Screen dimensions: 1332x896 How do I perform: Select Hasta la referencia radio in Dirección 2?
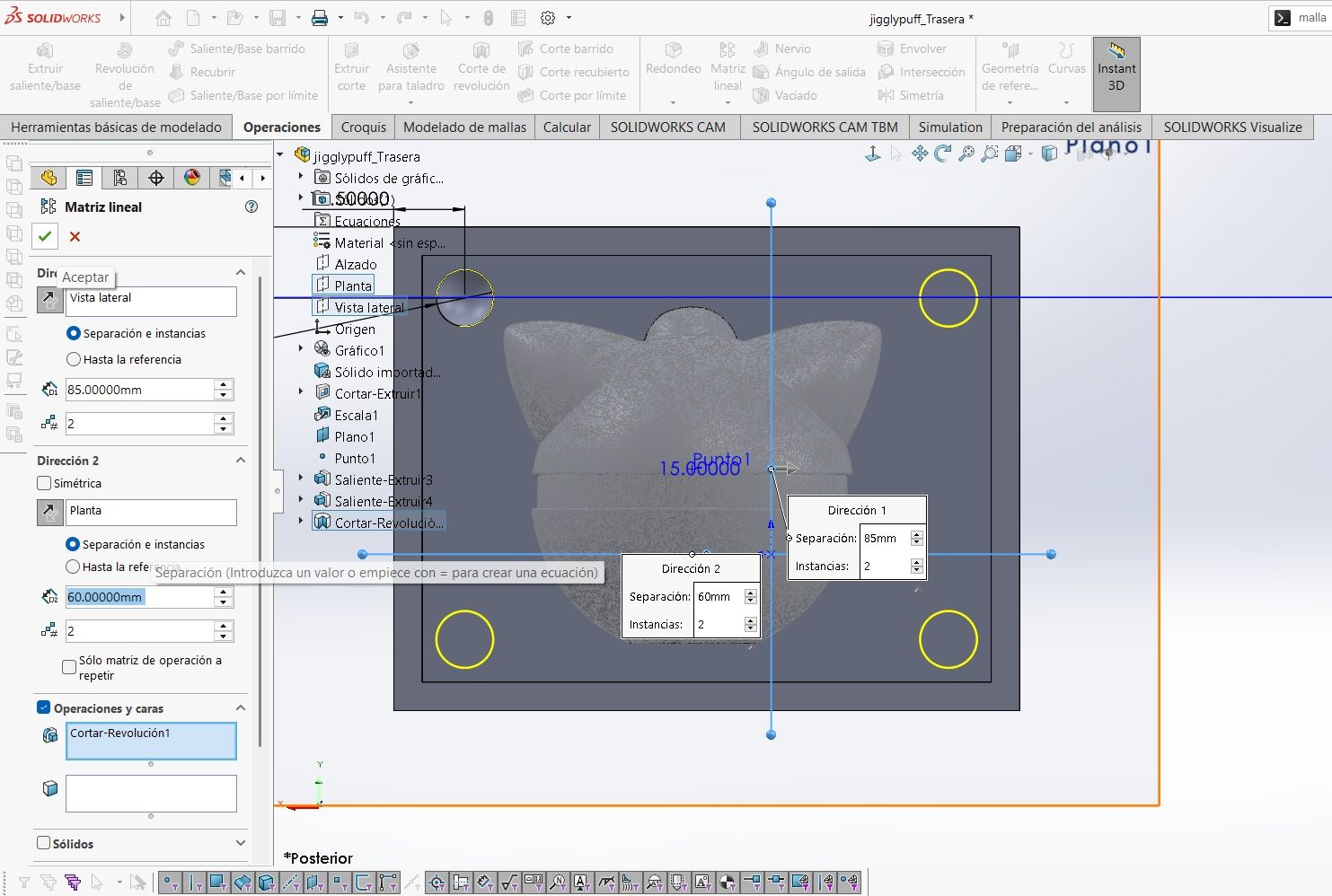click(73, 567)
